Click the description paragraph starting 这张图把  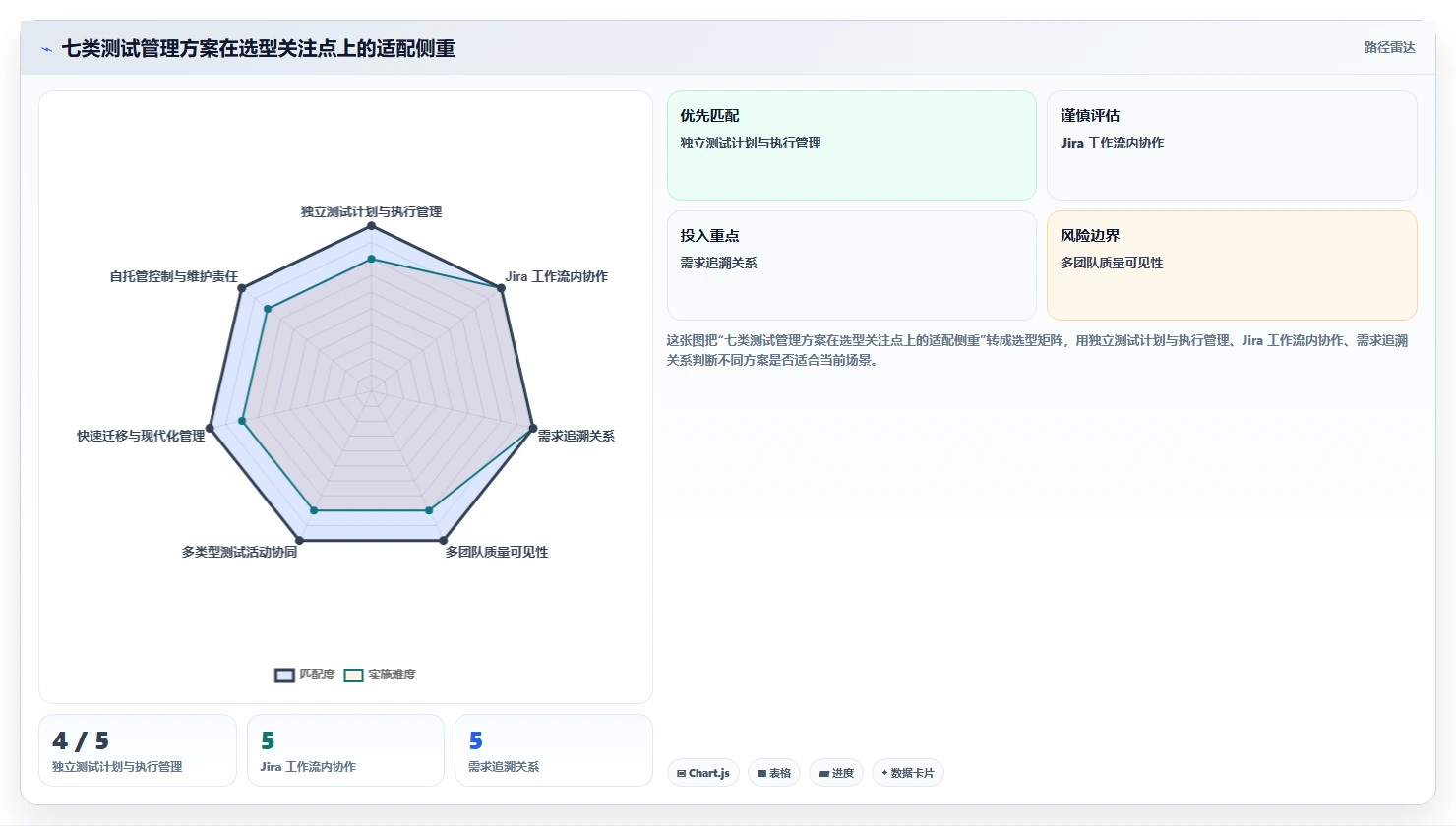click(1037, 350)
